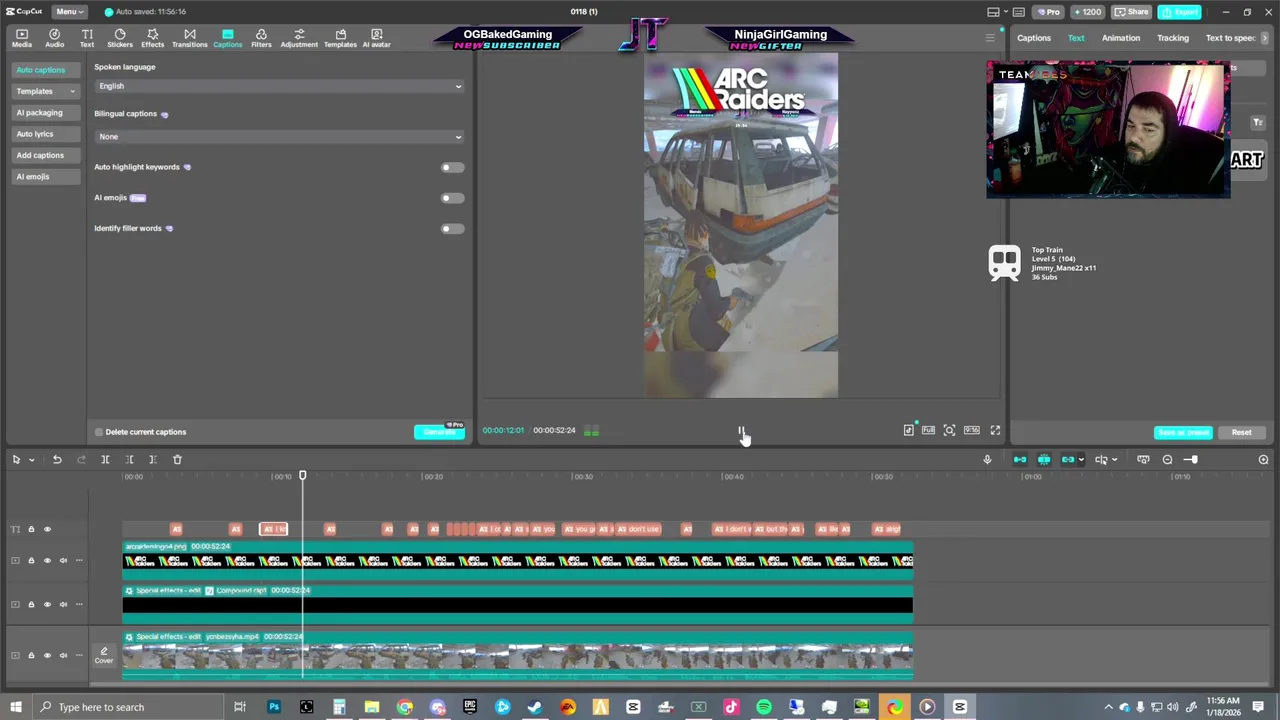Open the Adjustment panel
The width and height of the screenshot is (1280, 720).
299,38
